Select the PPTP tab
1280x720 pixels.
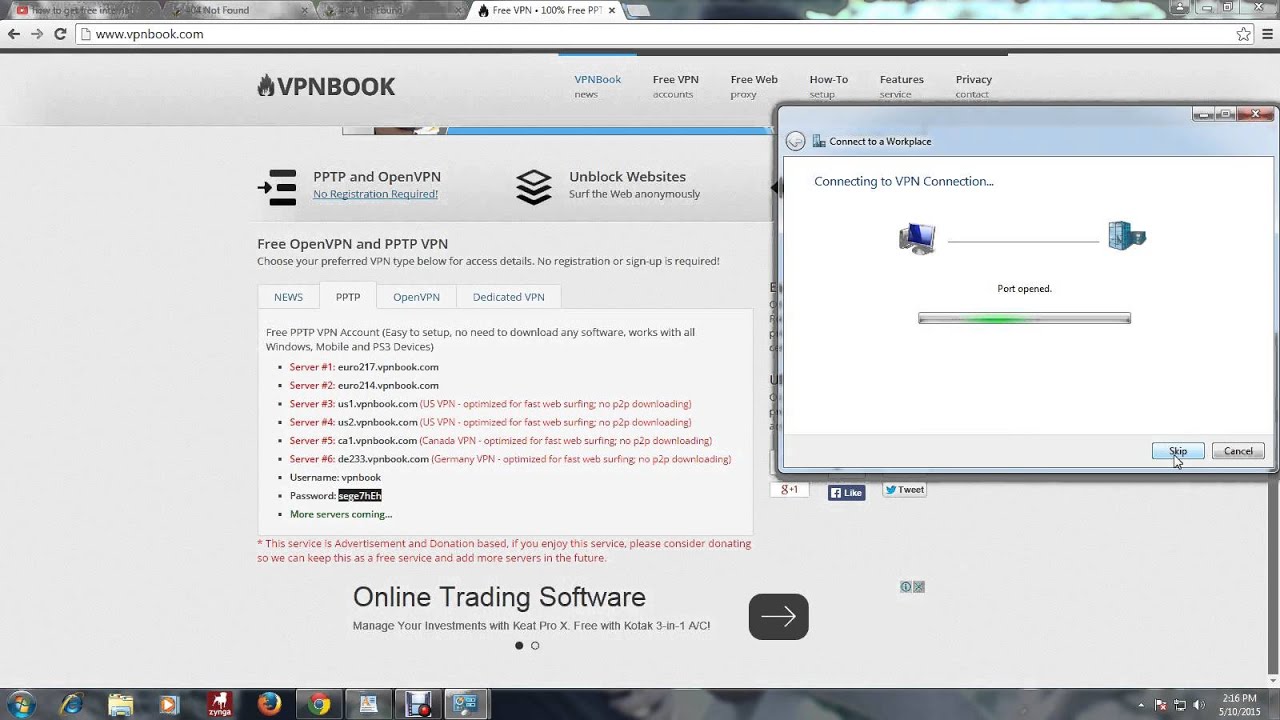(x=348, y=297)
